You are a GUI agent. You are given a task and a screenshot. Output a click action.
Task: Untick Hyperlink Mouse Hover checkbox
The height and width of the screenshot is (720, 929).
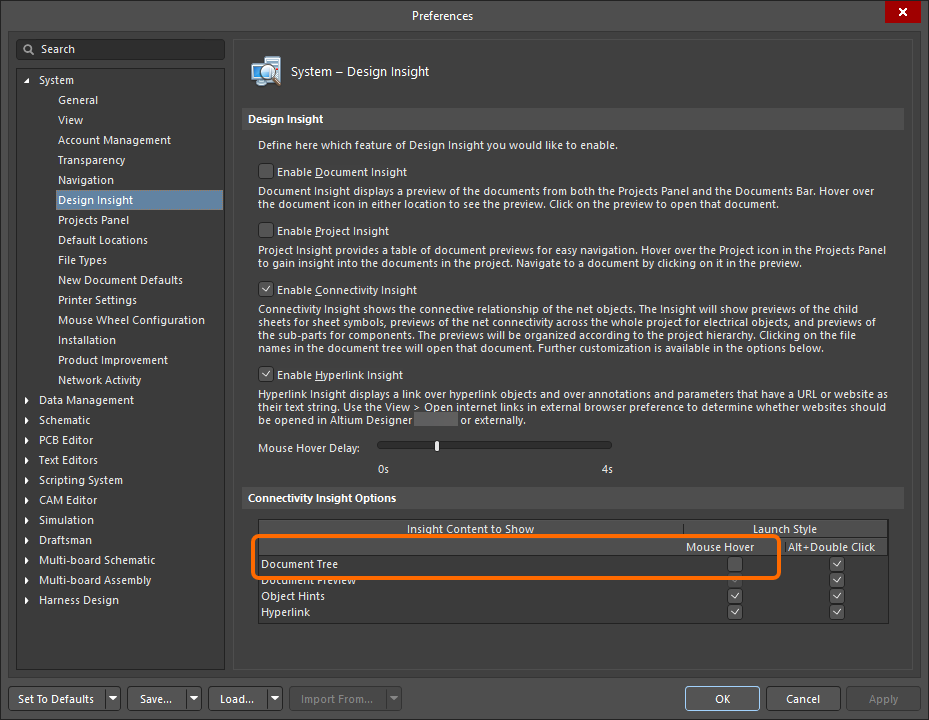[735, 612]
